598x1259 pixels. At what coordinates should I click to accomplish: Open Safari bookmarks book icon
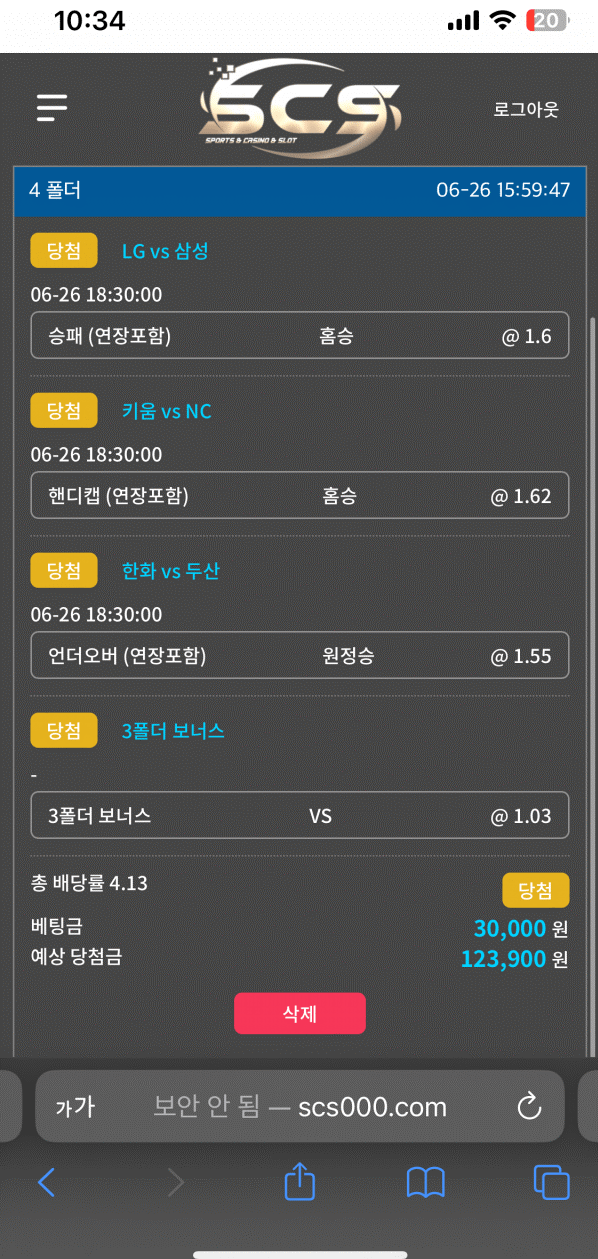(x=426, y=1183)
